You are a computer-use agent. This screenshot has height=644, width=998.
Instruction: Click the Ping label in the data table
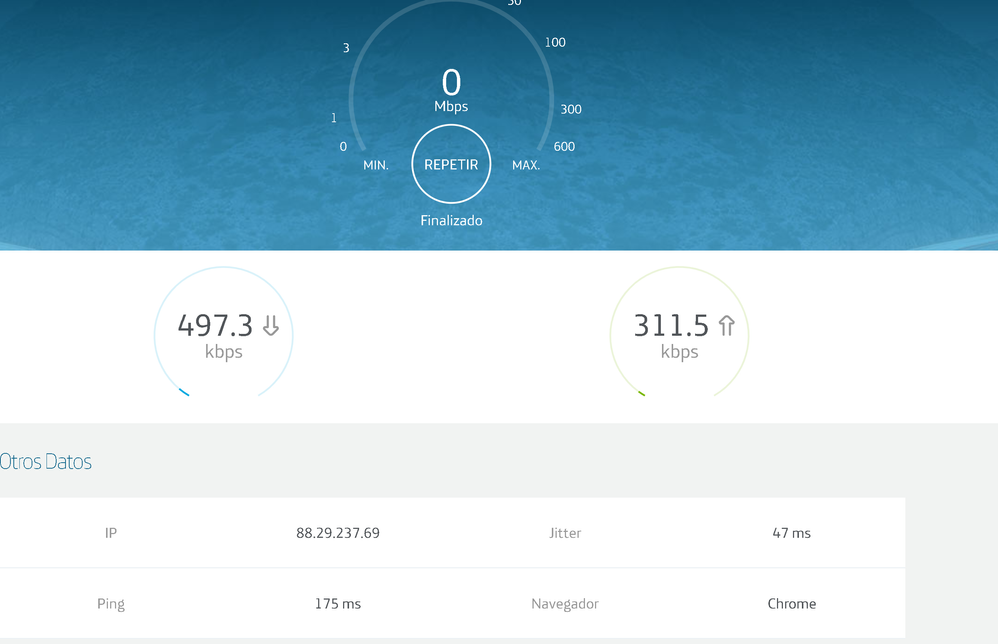pos(111,604)
